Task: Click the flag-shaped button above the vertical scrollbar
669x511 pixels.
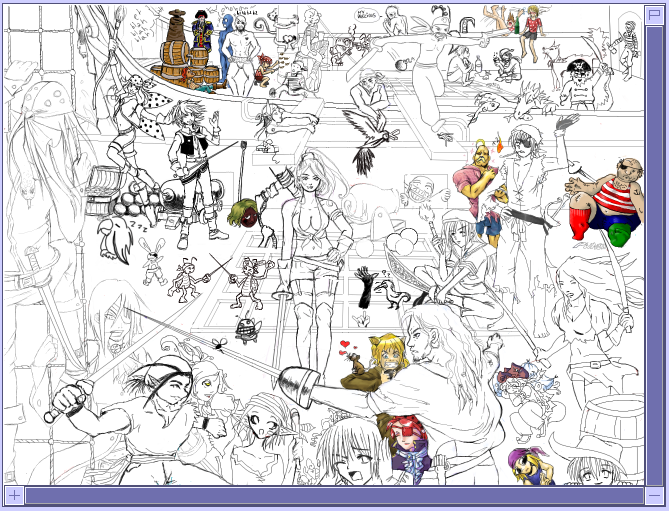Action: 654,15
